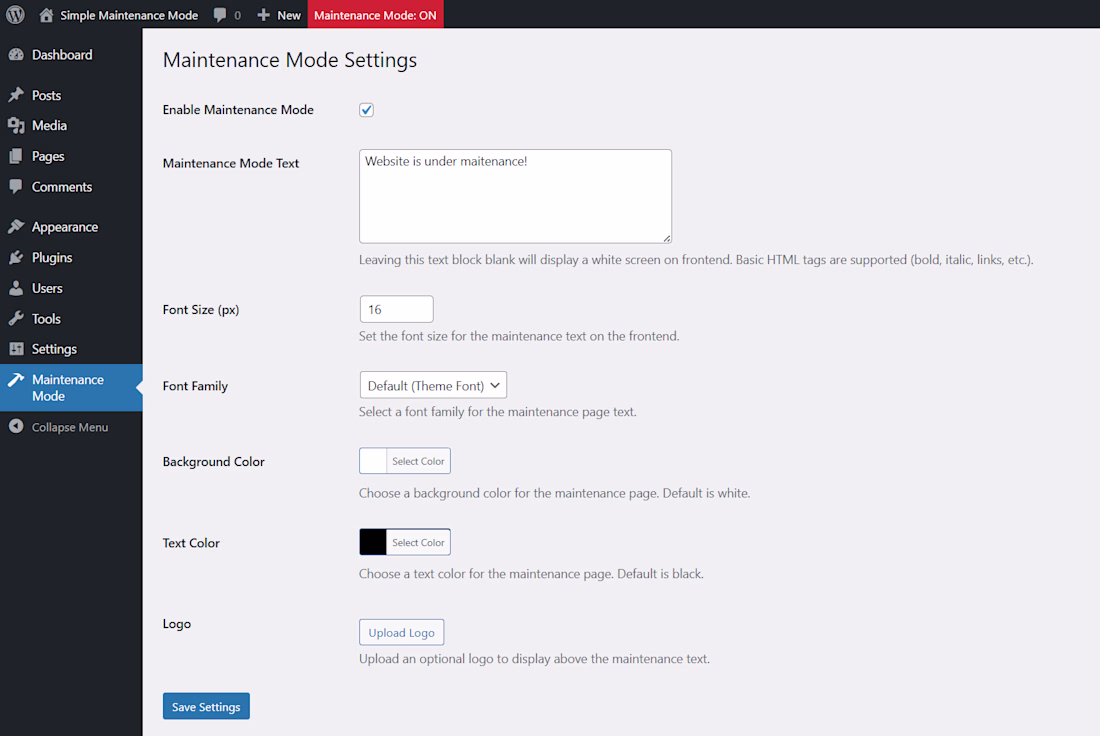Go to the Posts menu
The image size is (1100, 736).
pyautogui.click(x=71, y=95)
